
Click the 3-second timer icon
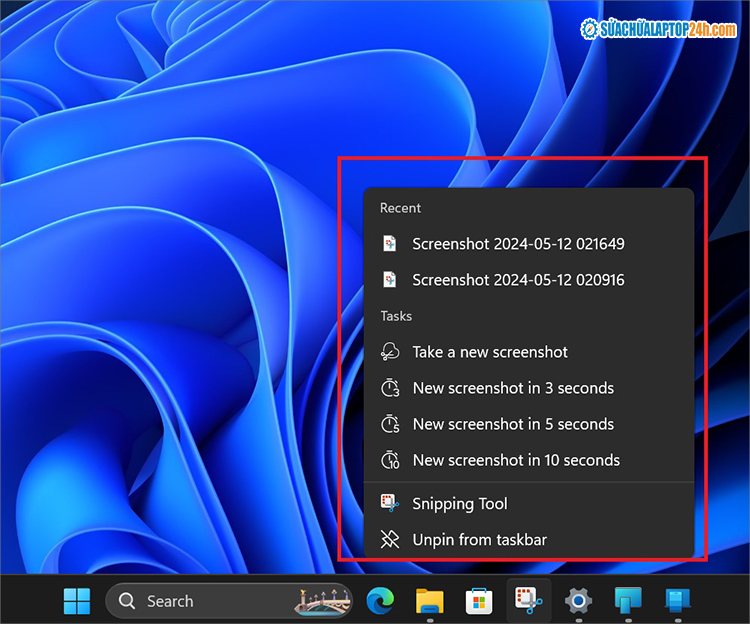coord(390,388)
